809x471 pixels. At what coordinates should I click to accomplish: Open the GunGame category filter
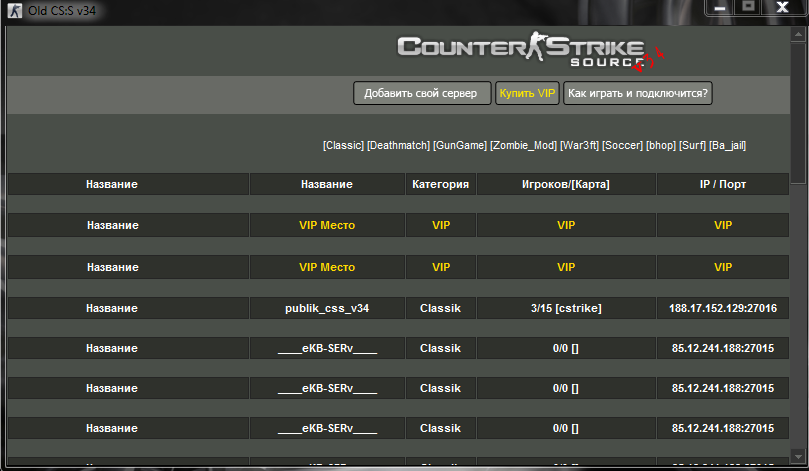pyautogui.click(x=459, y=145)
